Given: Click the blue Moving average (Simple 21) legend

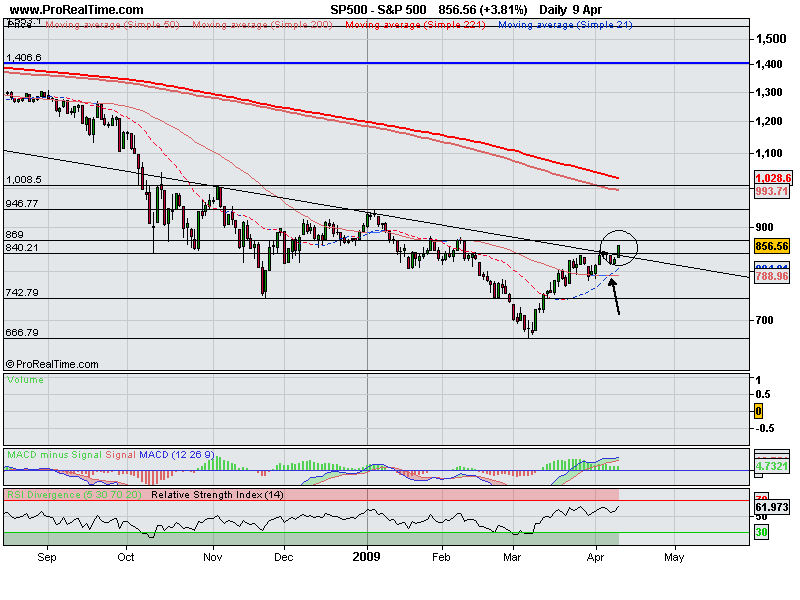Looking at the screenshot, I should coord(565,24).
